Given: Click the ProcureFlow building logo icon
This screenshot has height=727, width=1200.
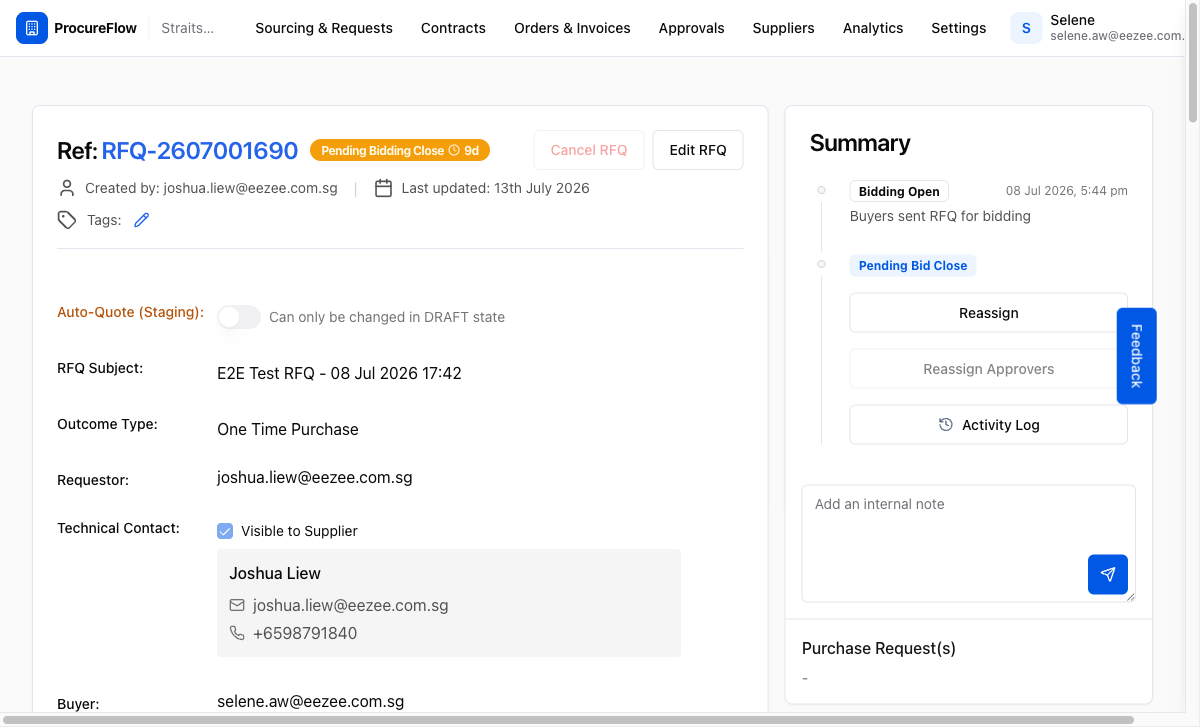Looking at the screenshot, I should (32, 28).
